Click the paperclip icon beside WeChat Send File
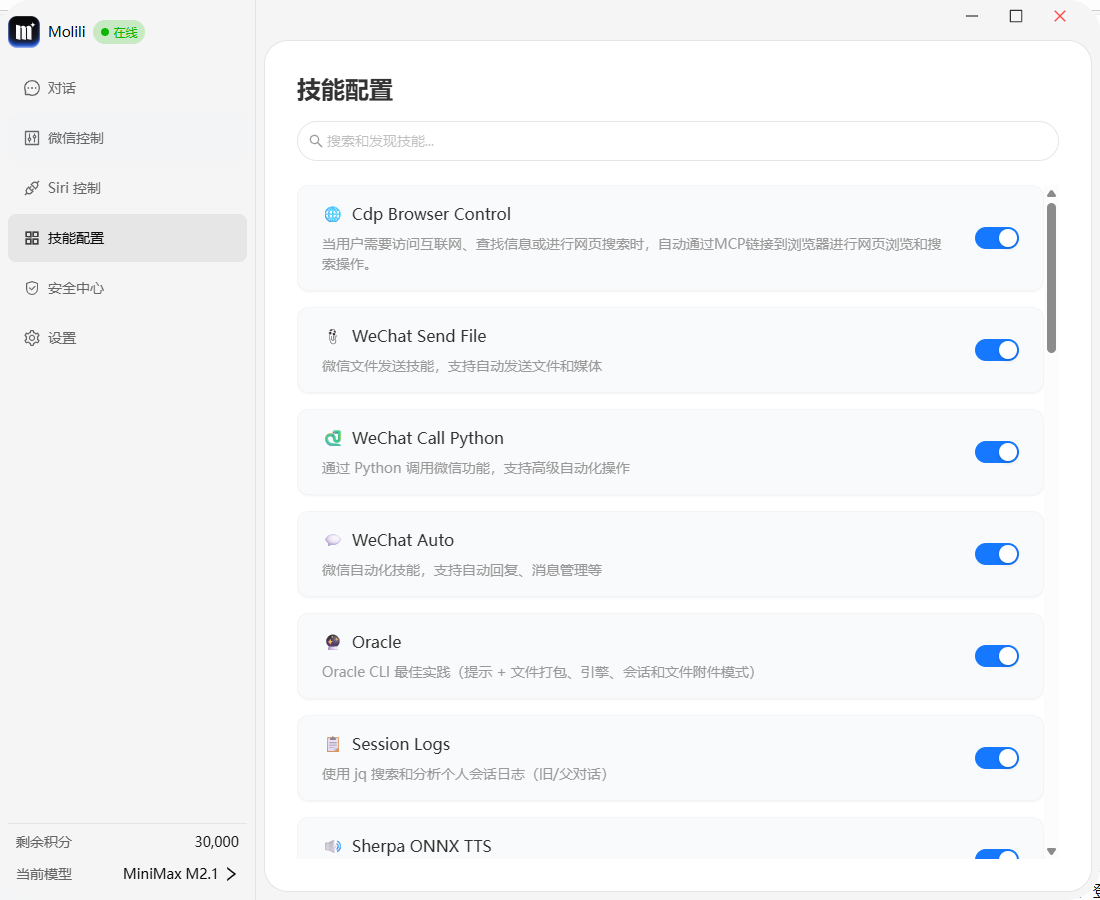 [x=332, y=336]
